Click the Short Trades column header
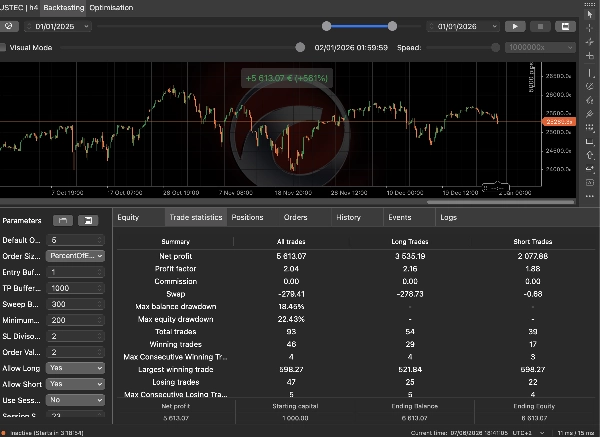The width and height of the screenshot is (600, 437). pyautogui.click(x=533, y=241)
